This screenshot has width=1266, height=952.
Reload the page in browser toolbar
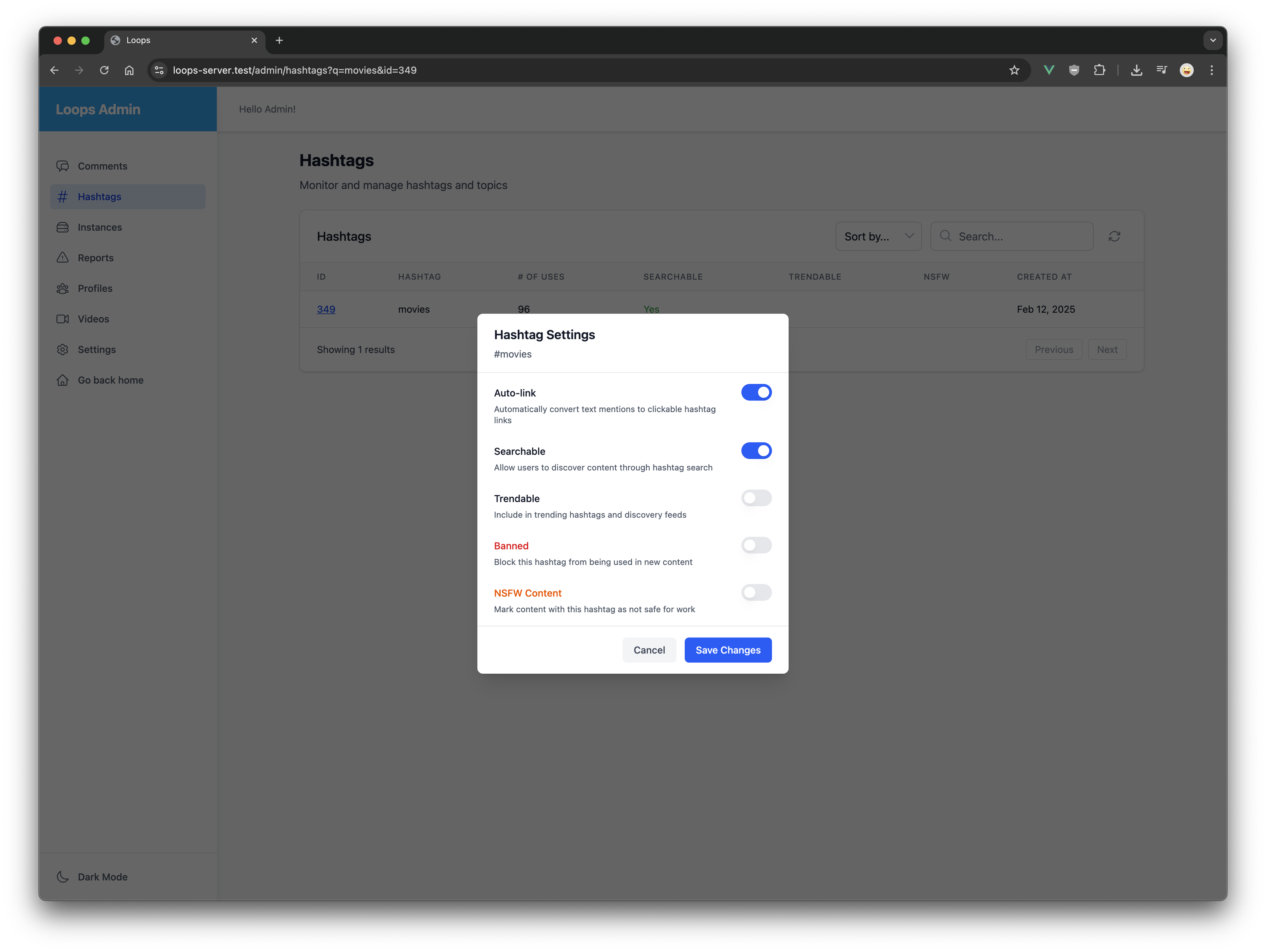[x=104, y=71]
